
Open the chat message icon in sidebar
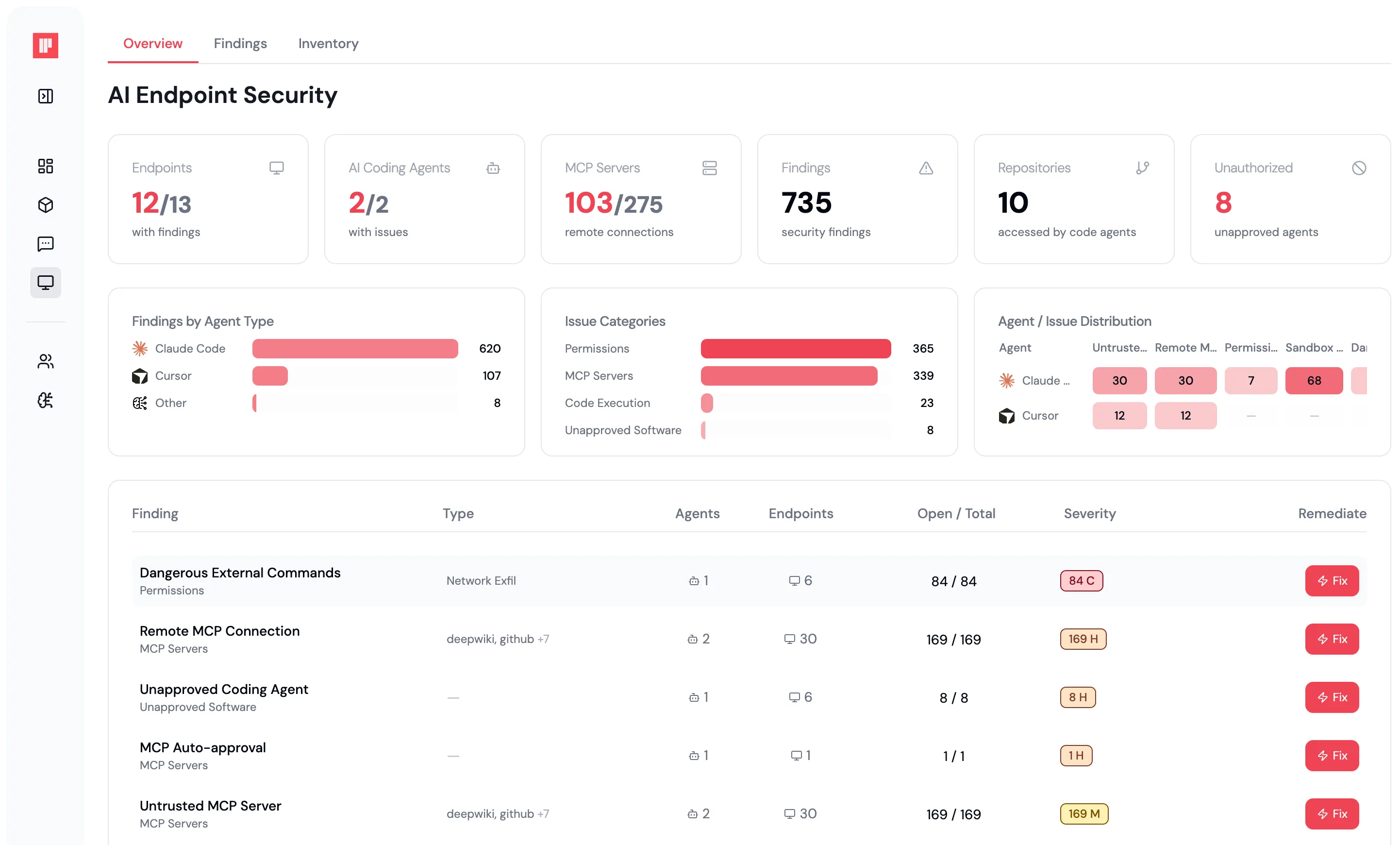click(46, 244)
